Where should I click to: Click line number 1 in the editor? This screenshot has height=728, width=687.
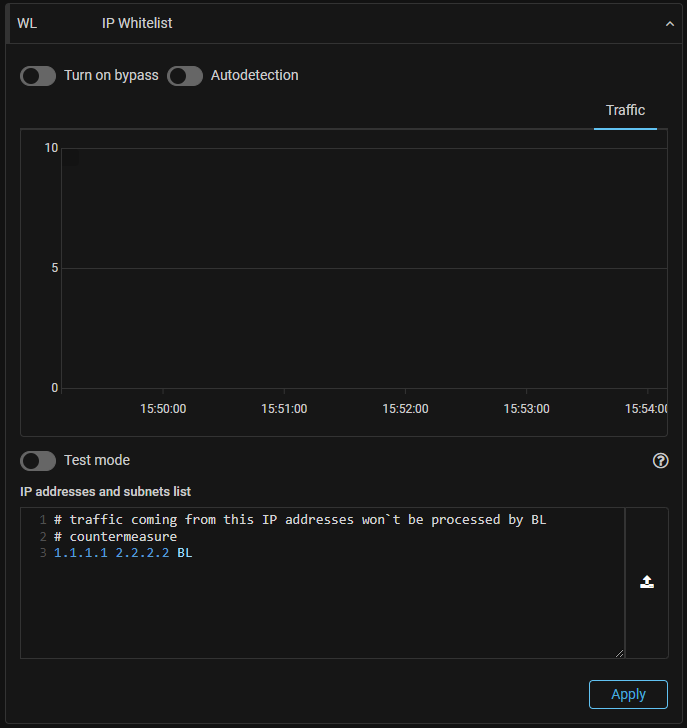[x=43, y=520]
